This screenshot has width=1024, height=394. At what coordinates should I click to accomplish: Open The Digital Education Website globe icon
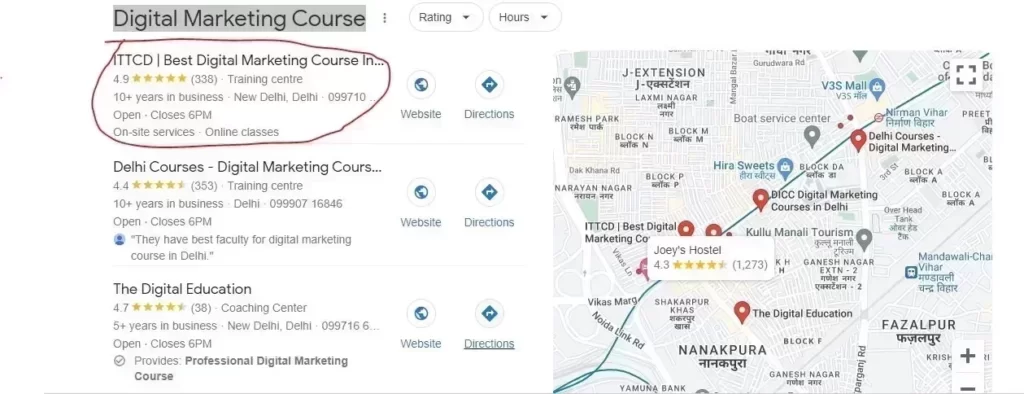(x=421, y=314)
